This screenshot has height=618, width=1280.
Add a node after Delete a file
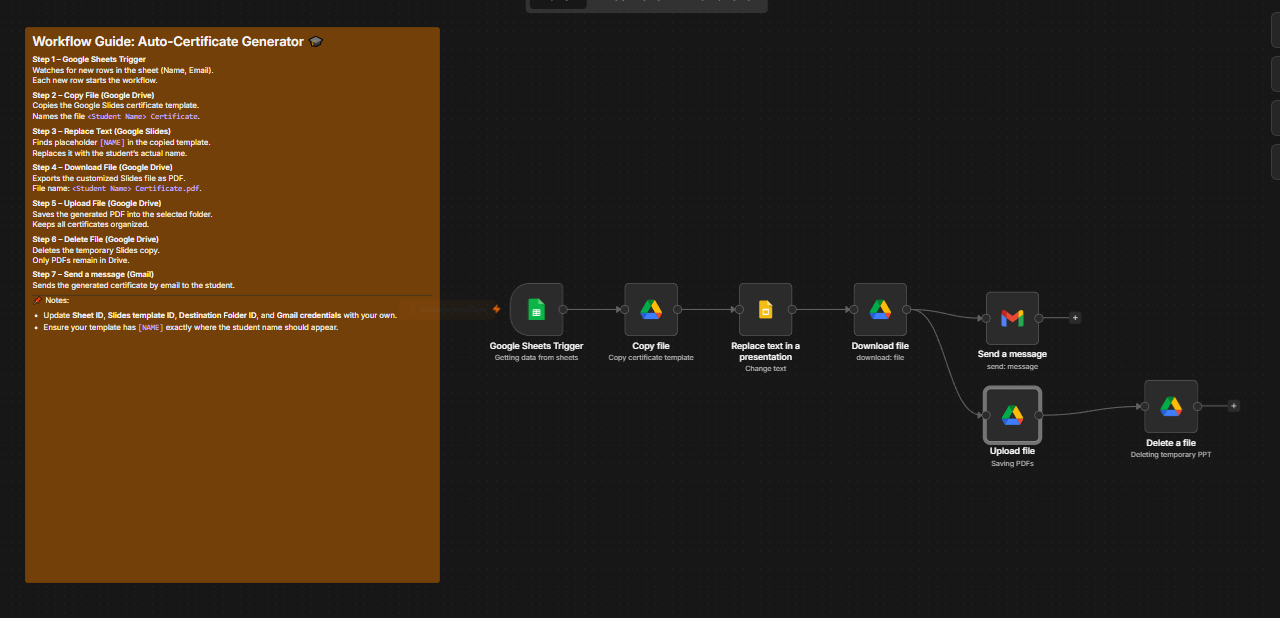point(1234,406)
